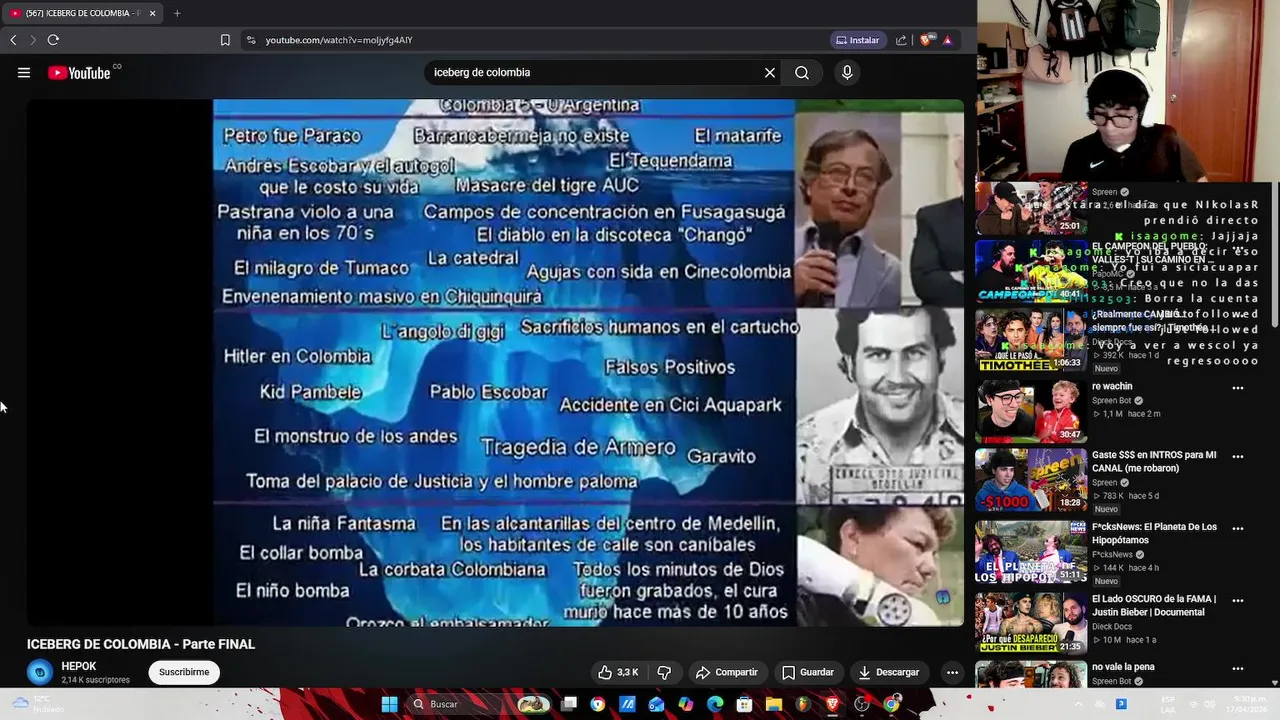1280x720 pixels.
Task: Open the HEPOK channel name link
Action: click(x=79, y=666)
